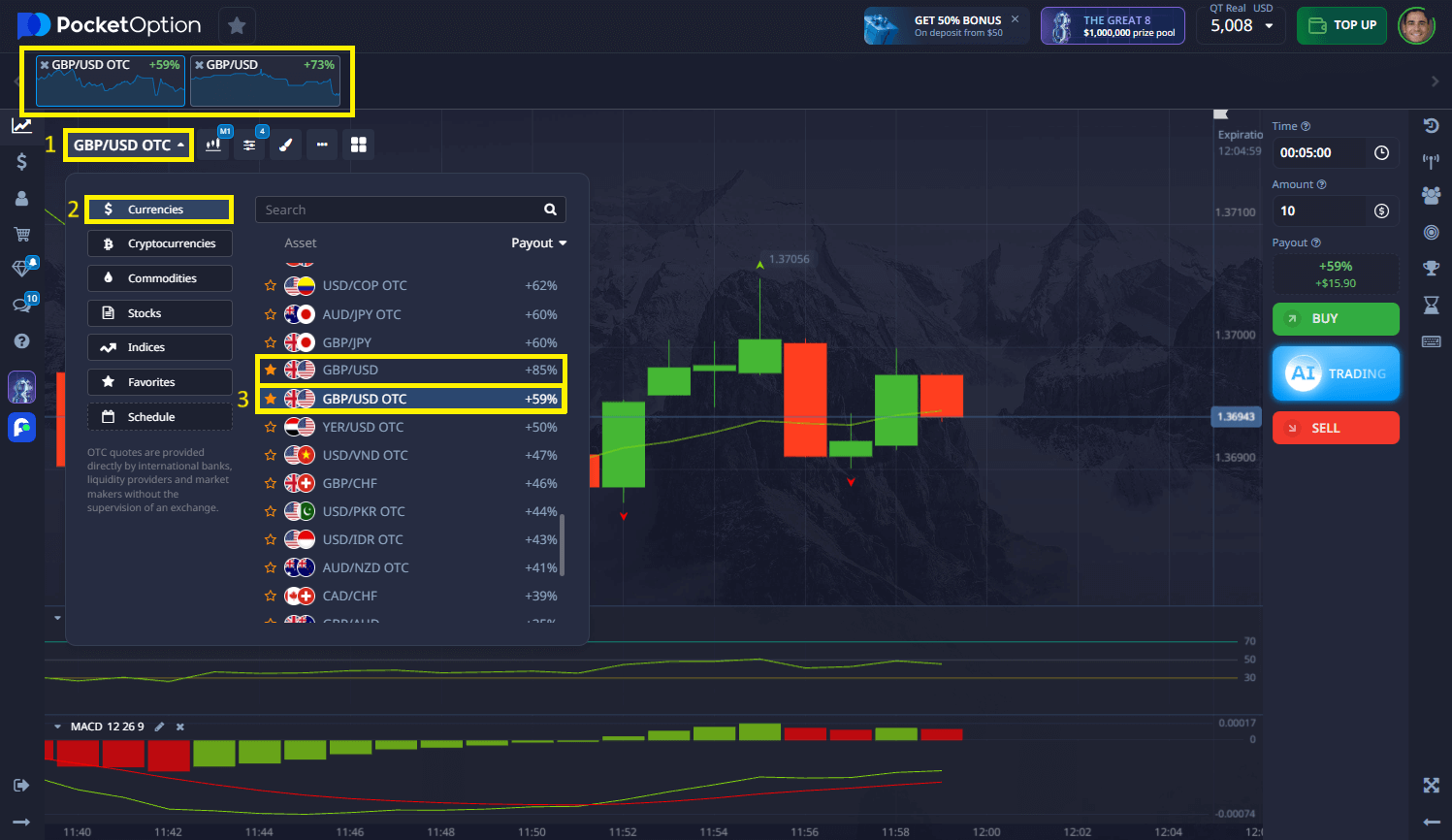Open the multi-chart grid layout icon
Screen dimensions: 1452x840
359,145
